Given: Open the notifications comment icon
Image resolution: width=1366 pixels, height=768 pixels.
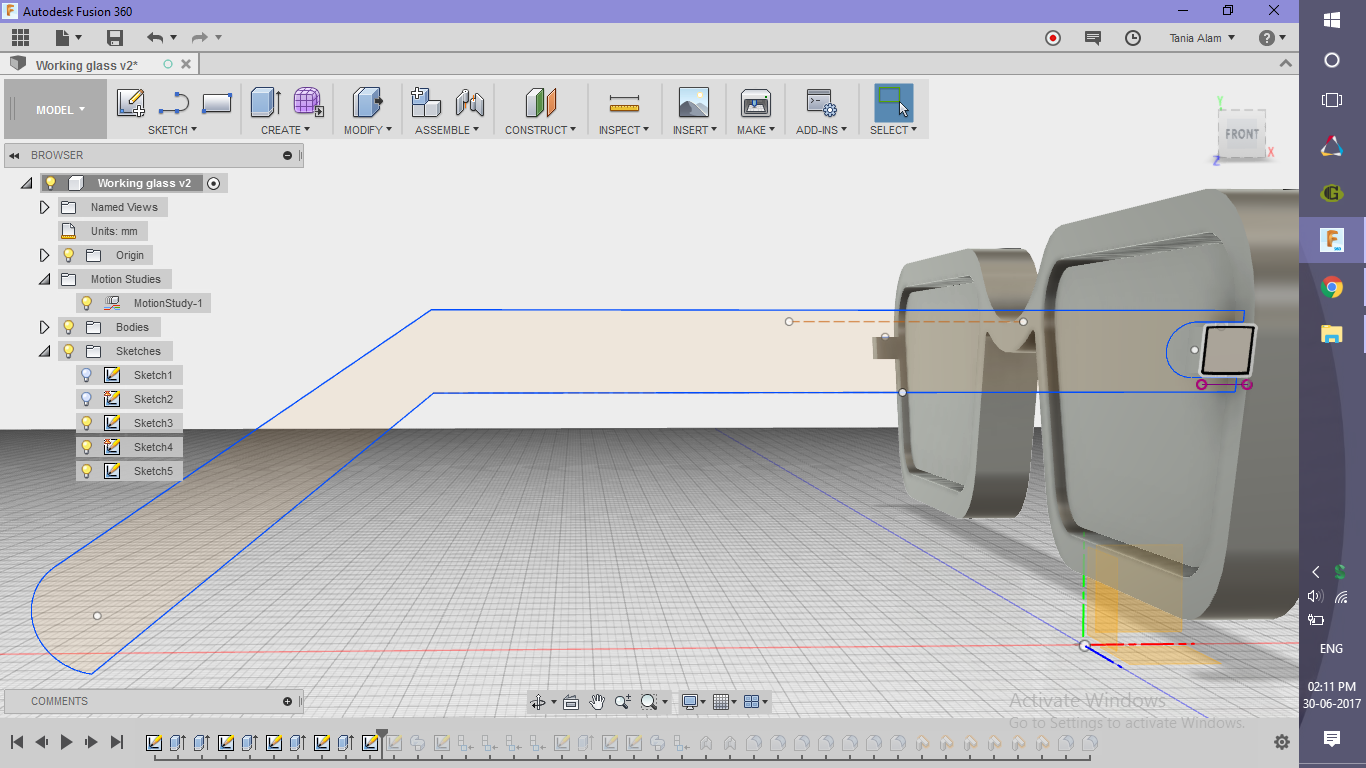Looking at the screenshot, I should (1093, 38).
